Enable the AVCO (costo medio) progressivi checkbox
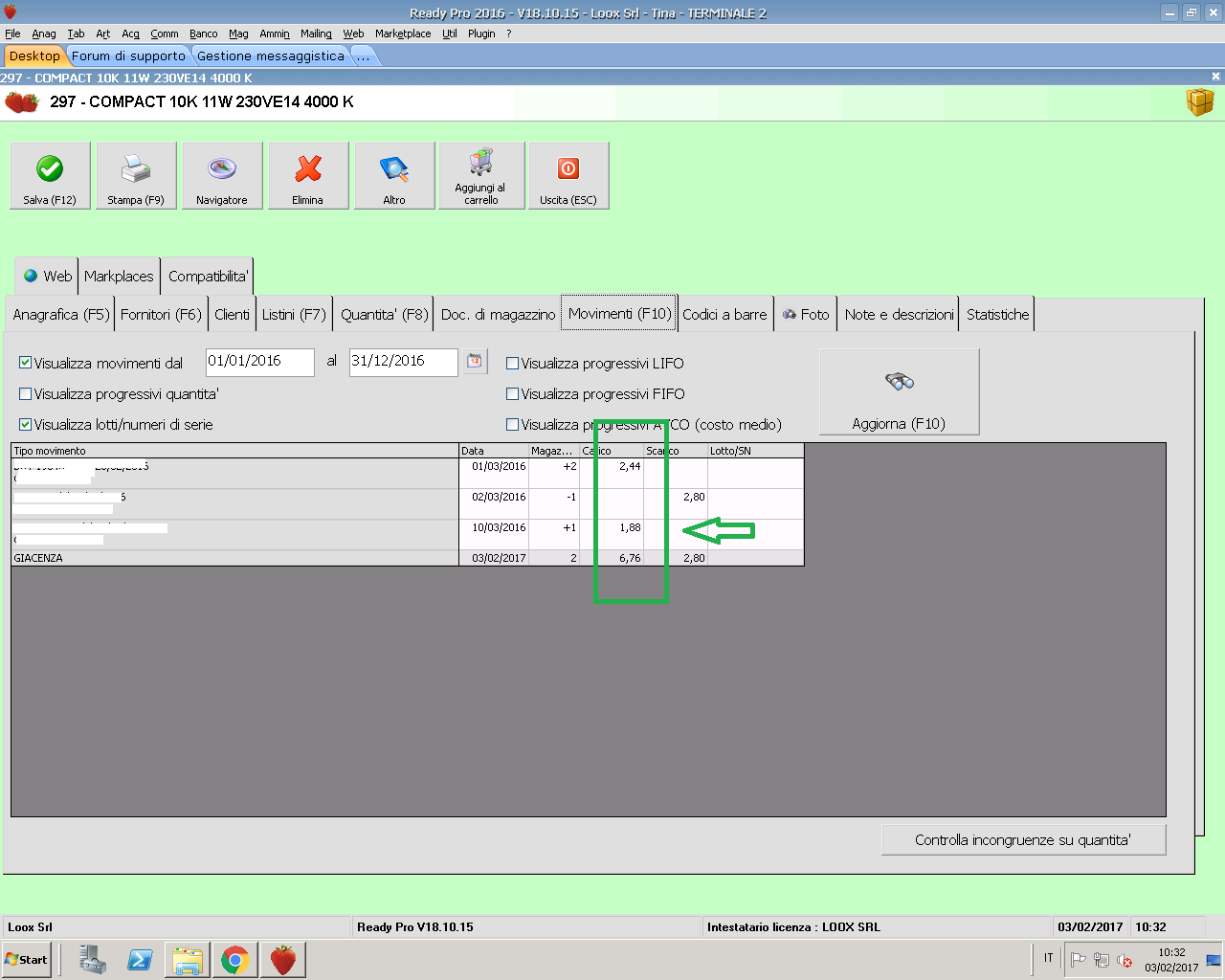The image size is (1225, 980). [513, 424]
